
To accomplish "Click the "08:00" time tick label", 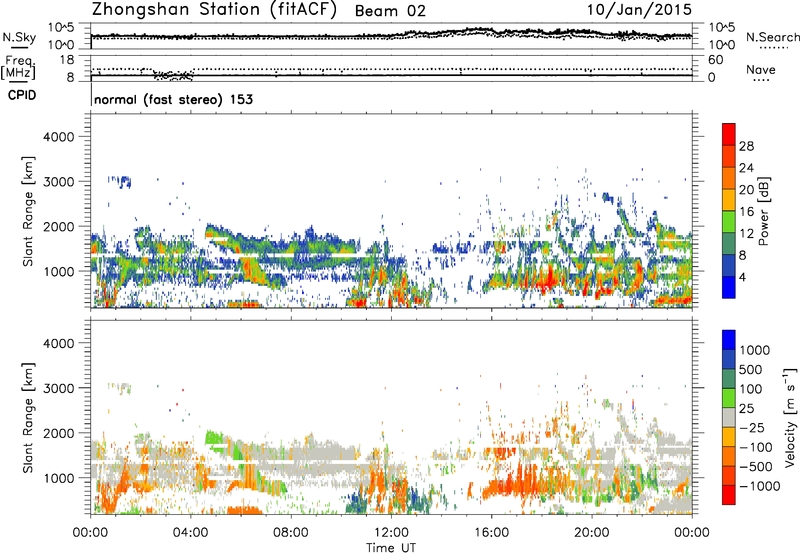I will [291, 533].
